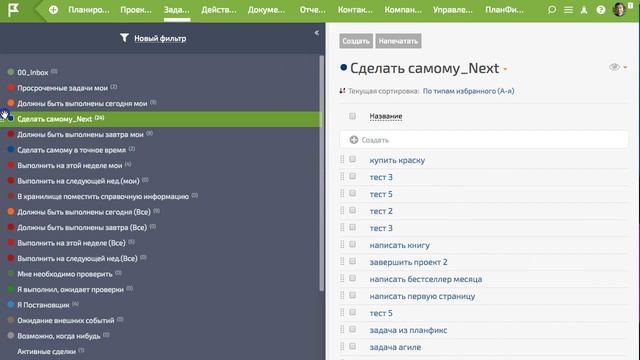Select filter Ожидание внешних событий

(66, 320)
